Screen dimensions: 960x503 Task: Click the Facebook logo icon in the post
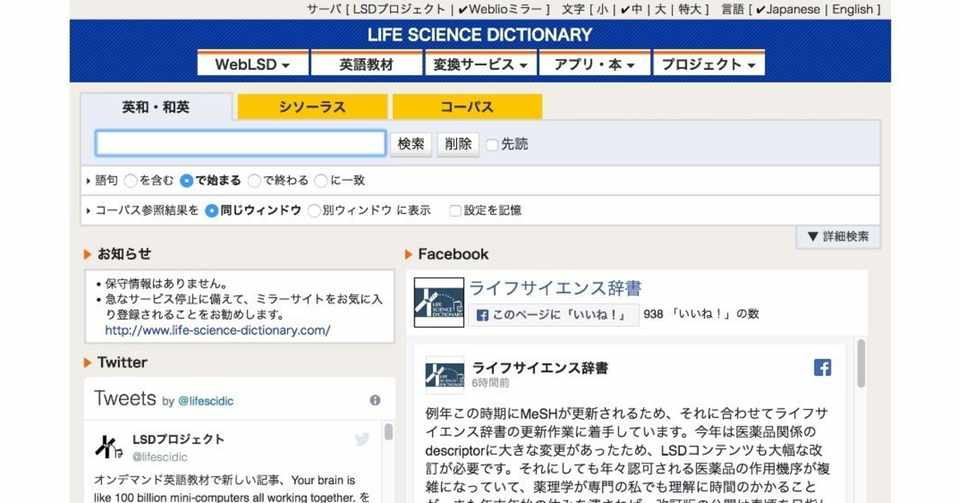pyautogui.click(x=822, y=368)
